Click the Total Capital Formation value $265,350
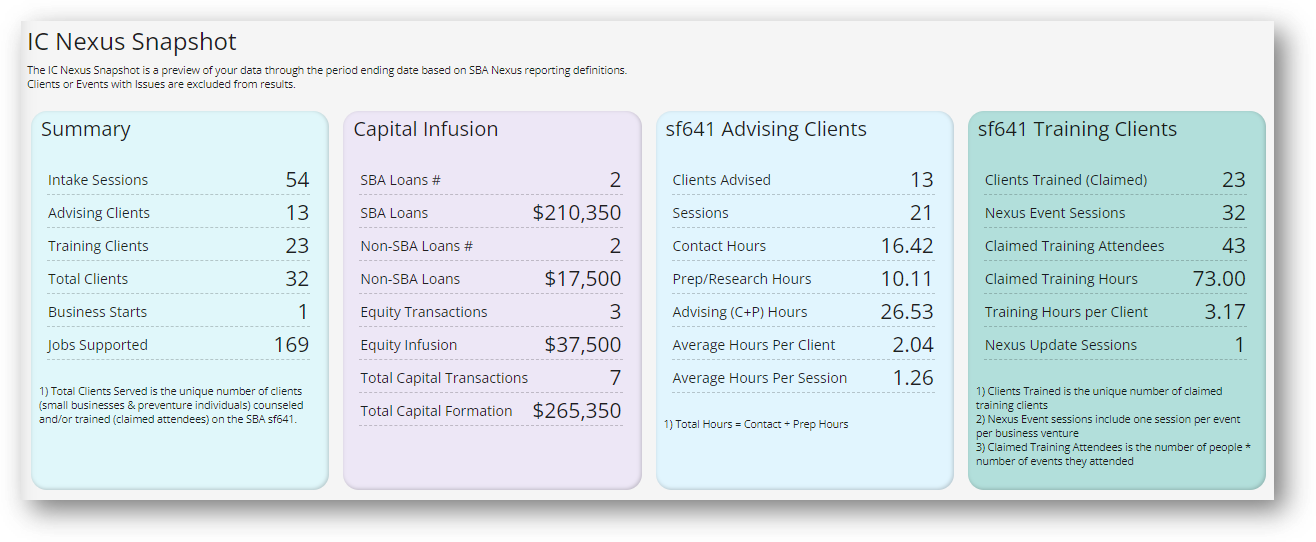Screen dimensions: 1316x542 (577, 411)
